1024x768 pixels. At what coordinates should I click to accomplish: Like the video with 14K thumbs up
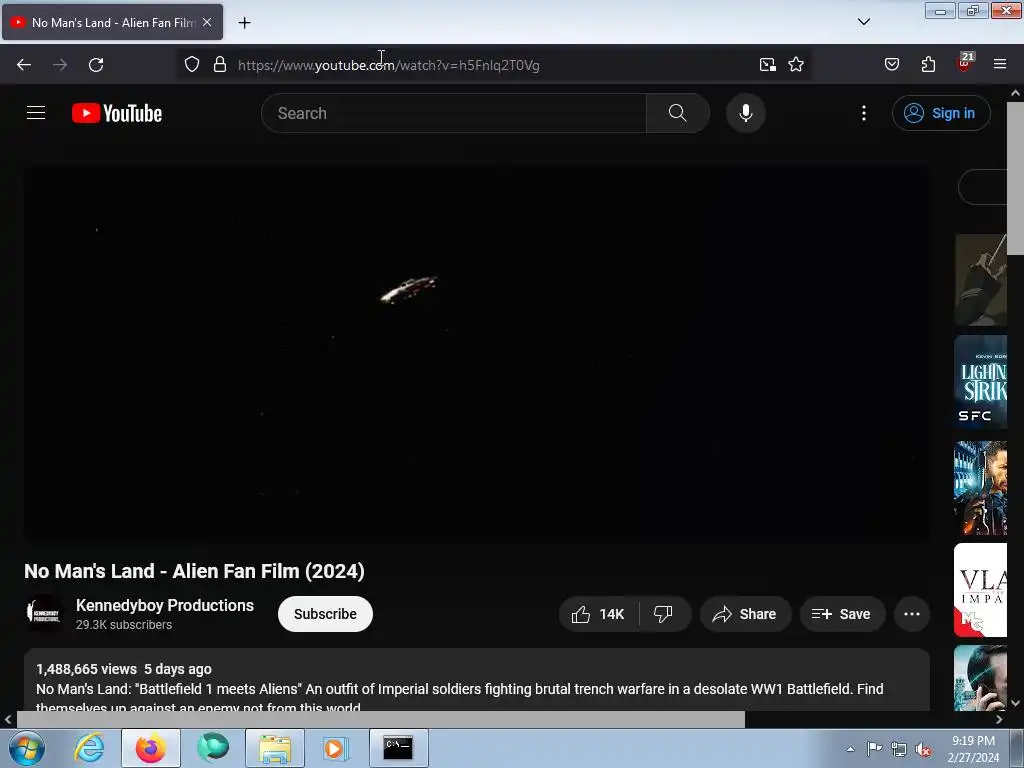tap(598, 614)
